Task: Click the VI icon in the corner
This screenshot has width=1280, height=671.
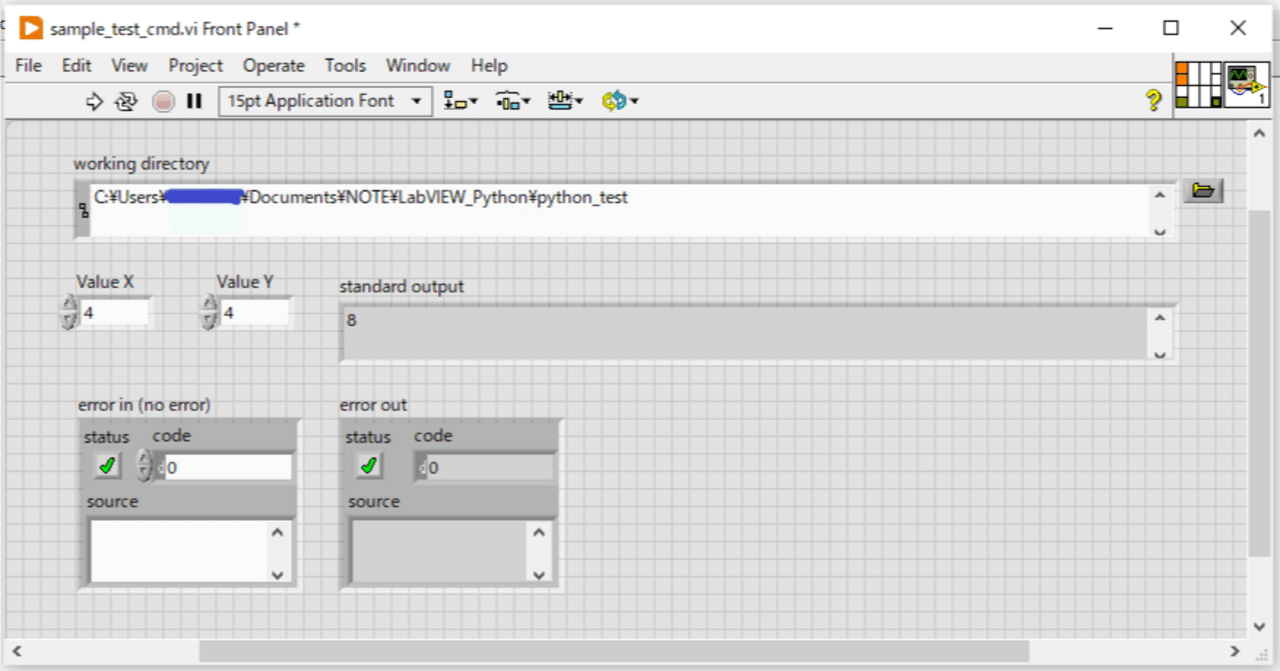Action: pyautogui.click(x=1247, y=87)
